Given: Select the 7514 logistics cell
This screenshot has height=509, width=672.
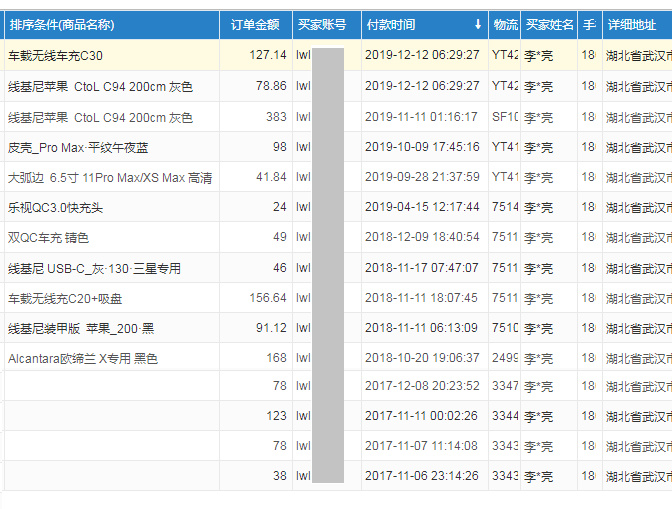Looking at the screenshot, I should tap(505, 207).
